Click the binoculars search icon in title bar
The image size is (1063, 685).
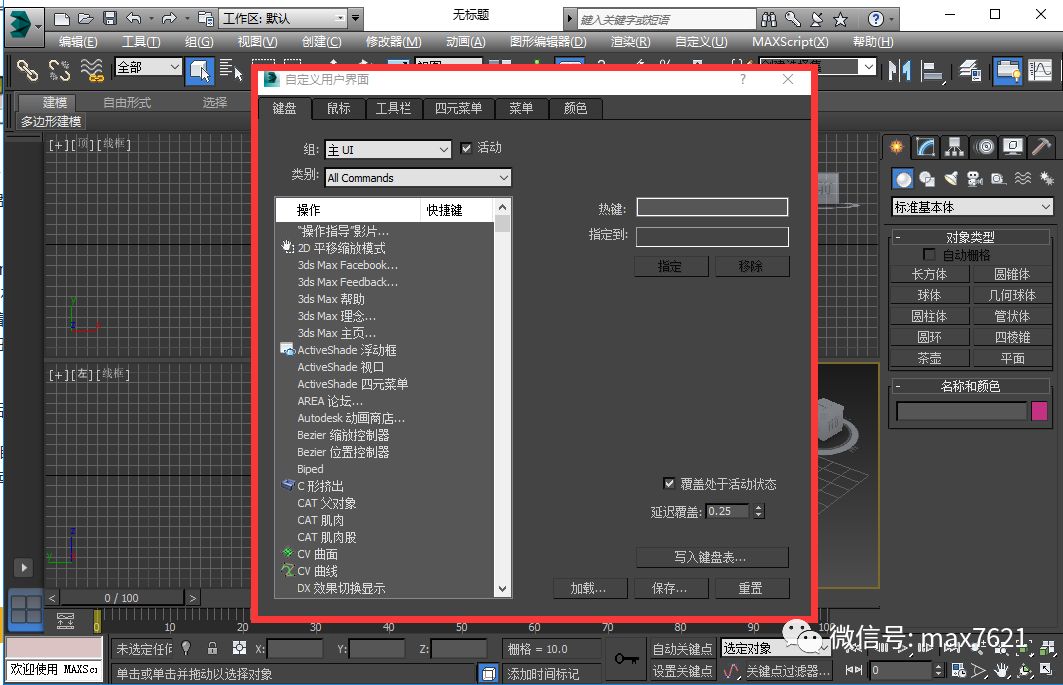pos(769,19)
